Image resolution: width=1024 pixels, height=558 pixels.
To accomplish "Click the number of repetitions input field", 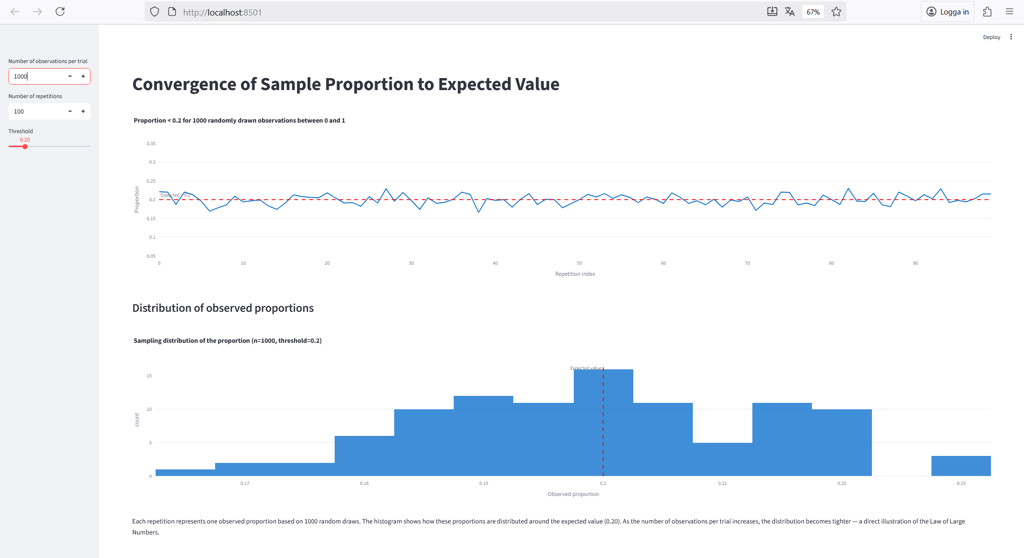I will point(37,111).
